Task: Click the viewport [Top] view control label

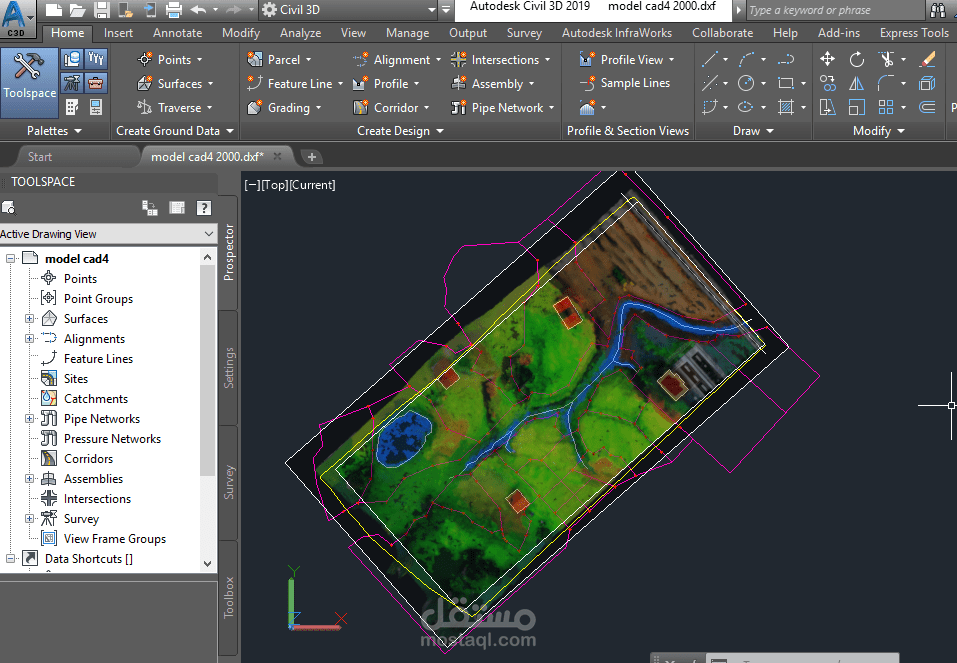Action: (x=275, y=185)
